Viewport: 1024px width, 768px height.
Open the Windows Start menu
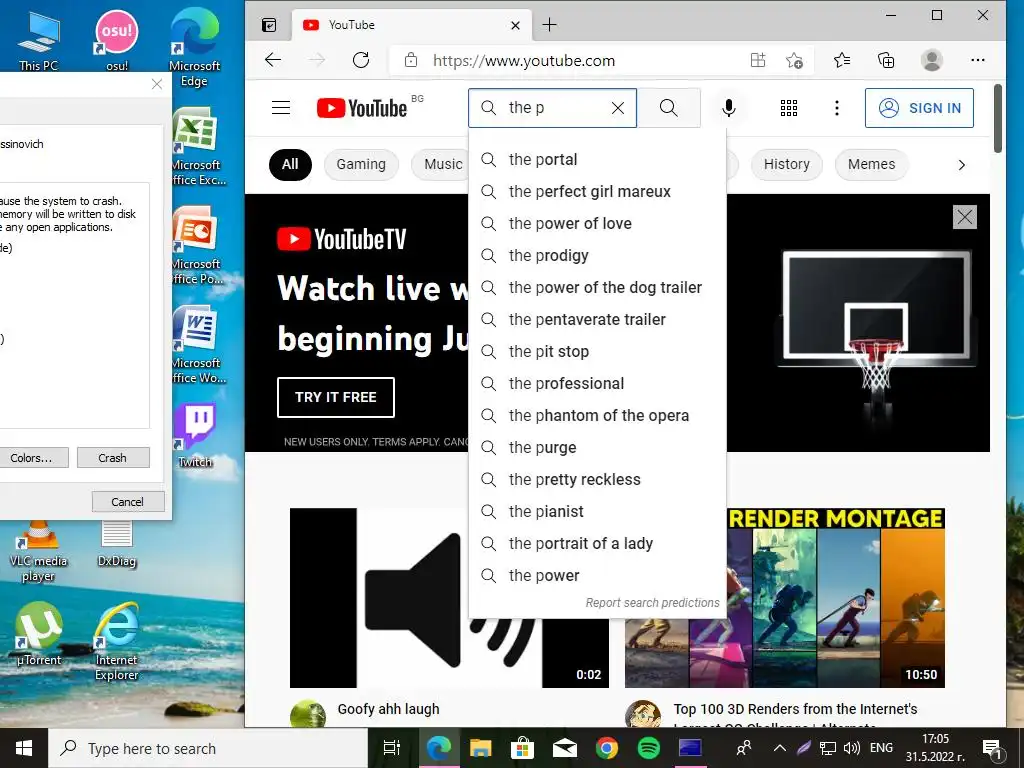(x=24, y=748)
